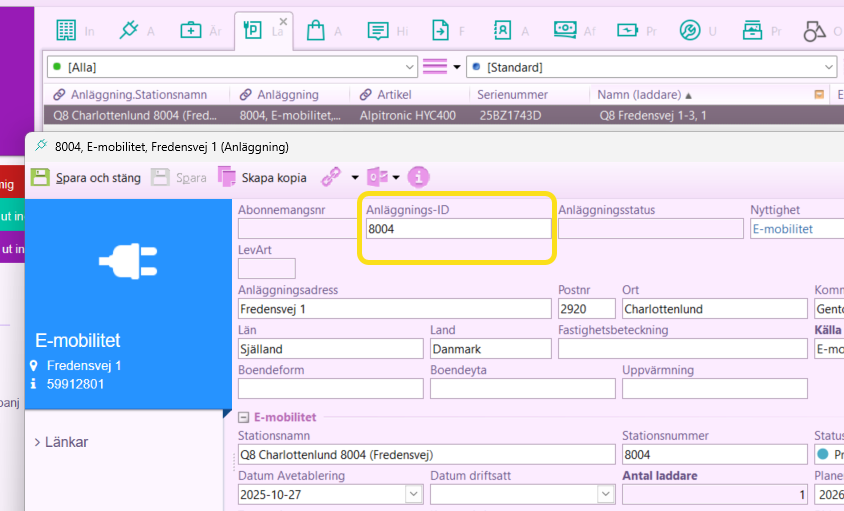The height and width of the screenshot is (511, 844).
Task: Expand the '[Alla]' filter dropdown
Action: click(408, 67)
